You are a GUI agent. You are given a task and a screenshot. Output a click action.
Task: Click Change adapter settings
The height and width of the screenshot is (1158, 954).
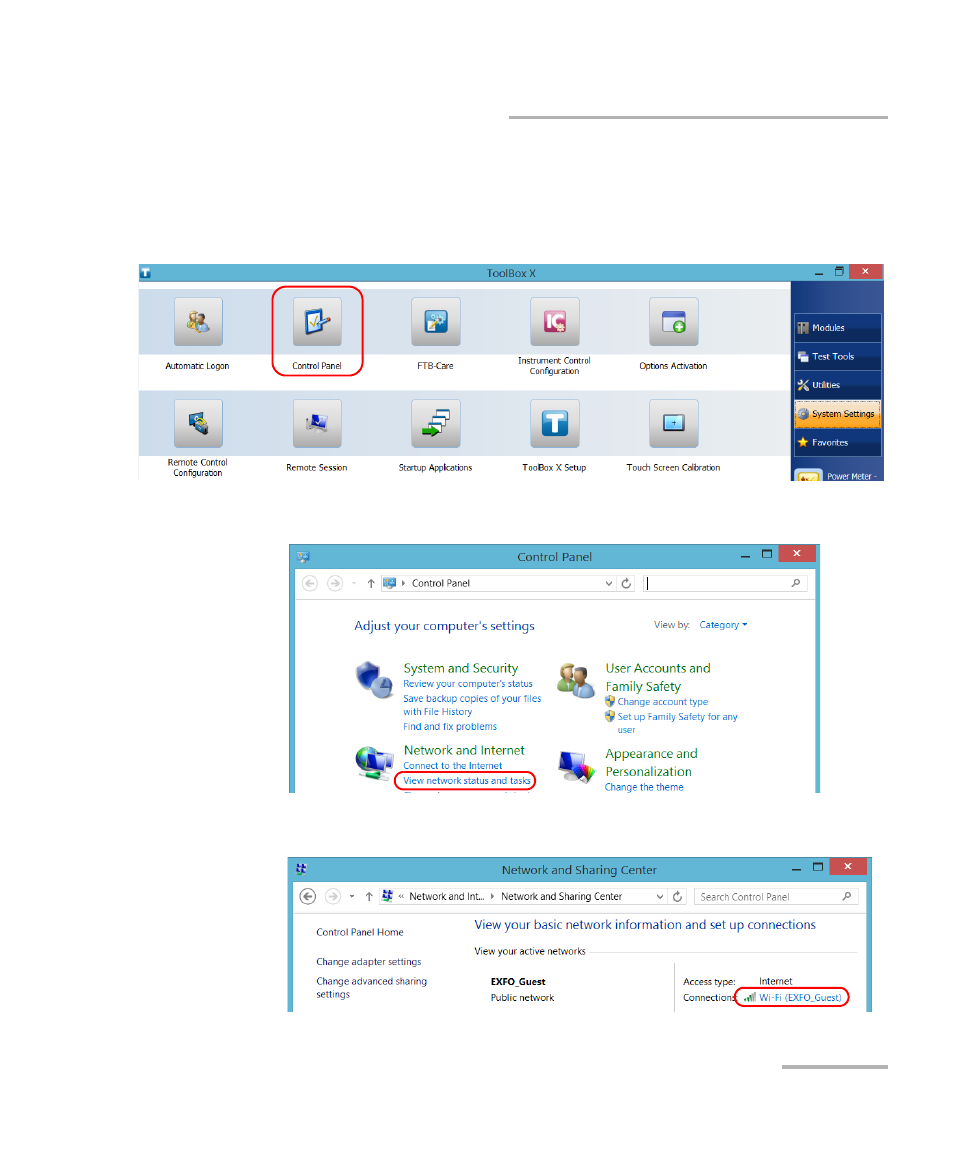pos(368,962)
